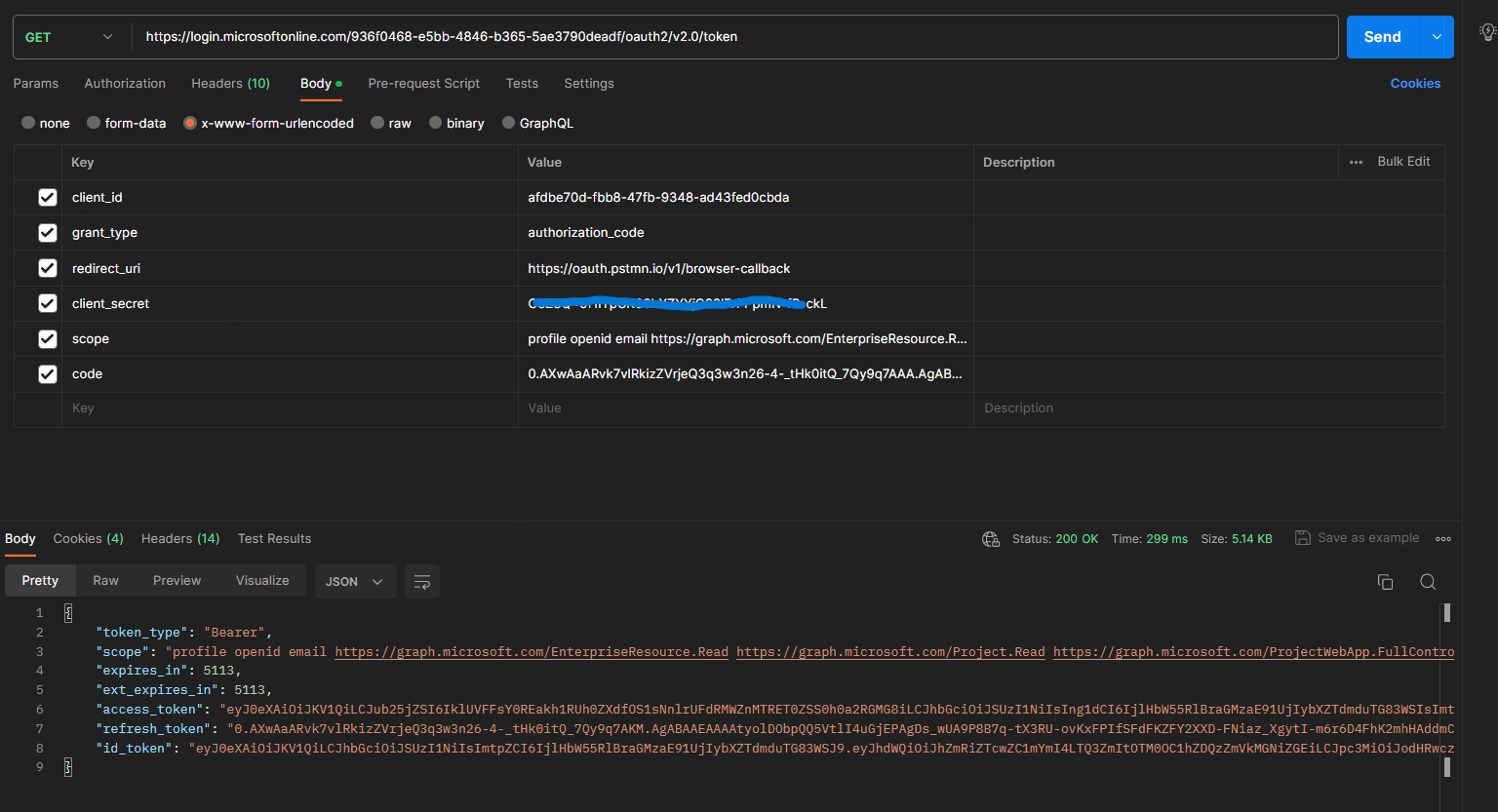Click the globe network icon beside Status

[x=991, y=539]
